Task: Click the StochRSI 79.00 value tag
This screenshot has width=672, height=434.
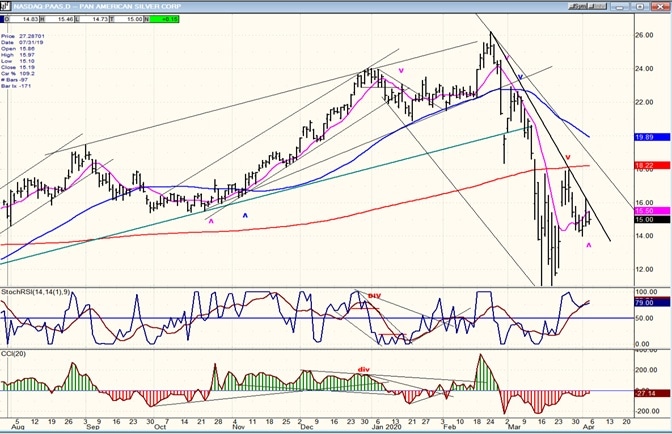Action: [x=651, y=303]
